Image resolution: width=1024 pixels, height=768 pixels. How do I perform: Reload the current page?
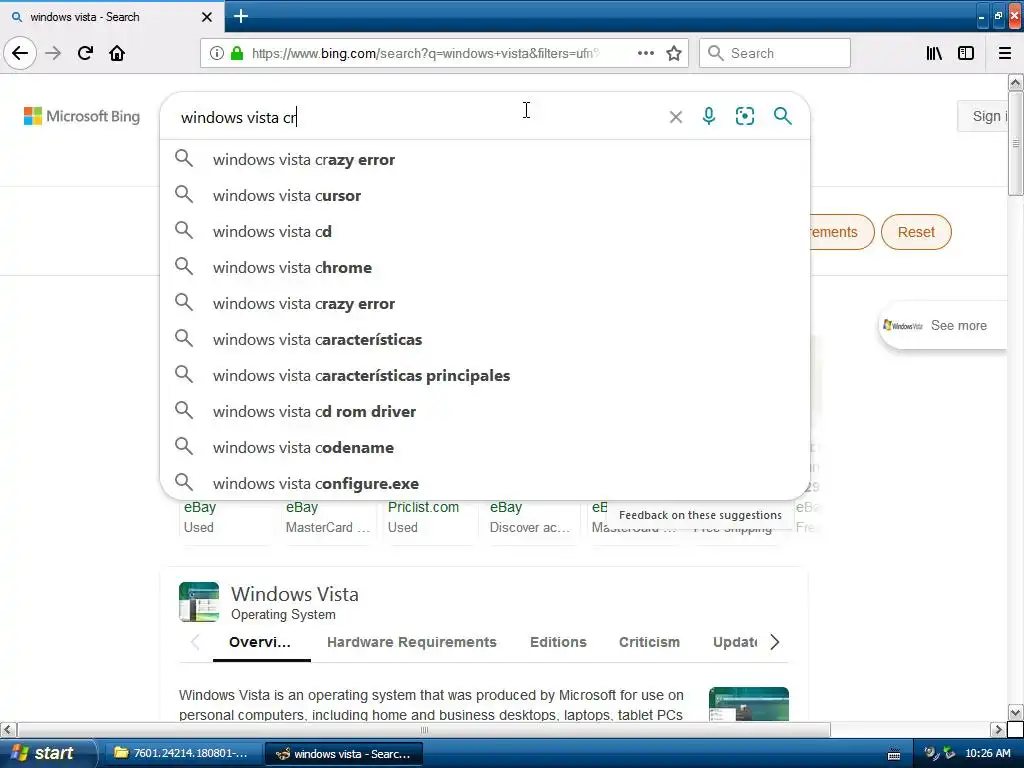click(x=85, y=53)
